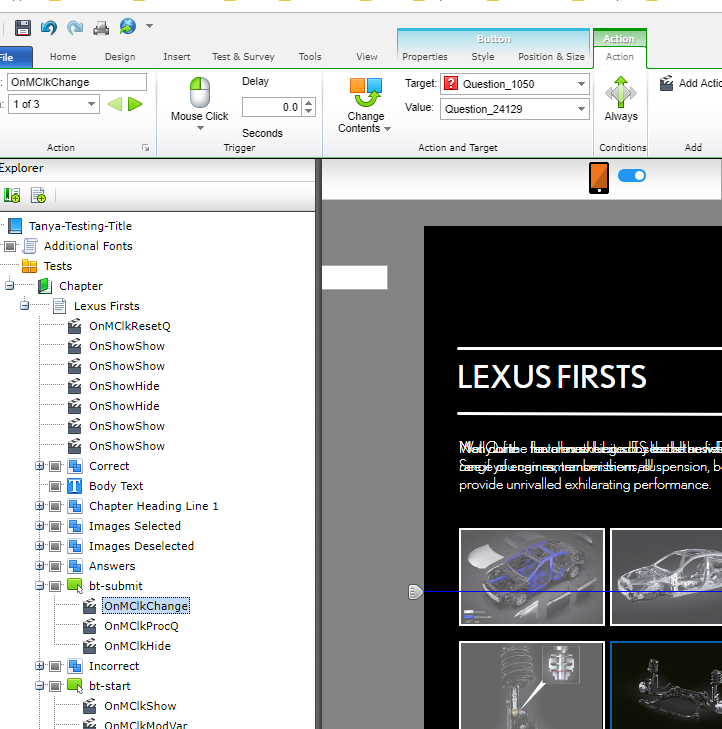Open the Insert ribbon tab

coord(177,57)
